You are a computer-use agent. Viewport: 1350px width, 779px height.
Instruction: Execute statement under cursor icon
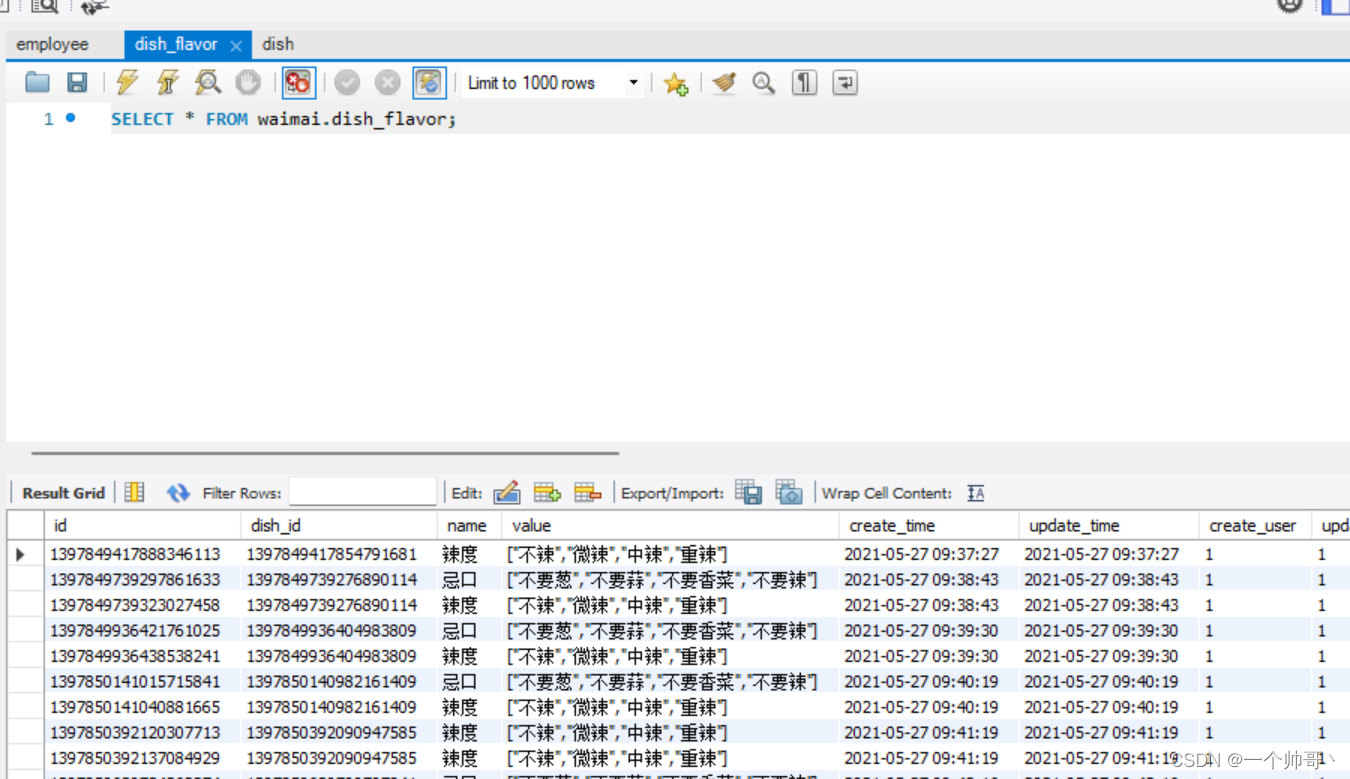tap(167, 83)
